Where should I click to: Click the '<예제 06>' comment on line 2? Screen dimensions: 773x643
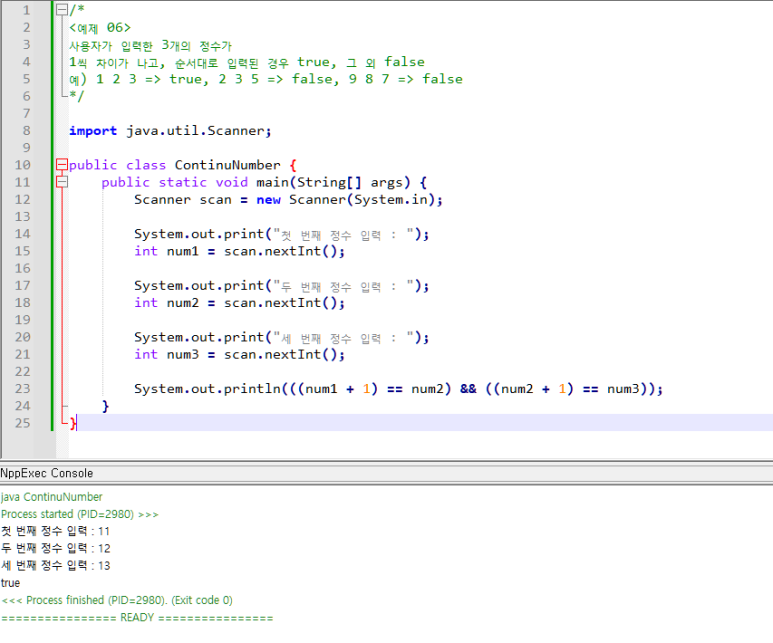click(x=100, y=28)
